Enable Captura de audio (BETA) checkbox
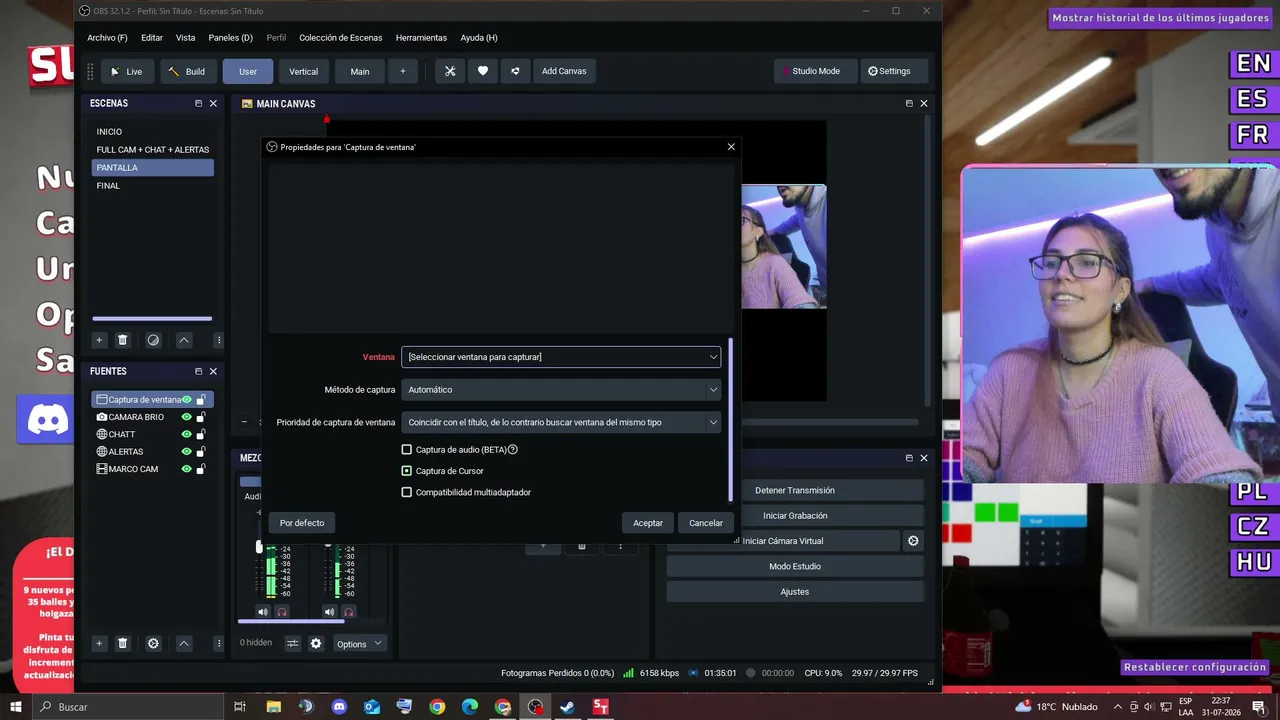Image resolution: width=1280 pixels, height=720 pixels. [x=407, y=450]
